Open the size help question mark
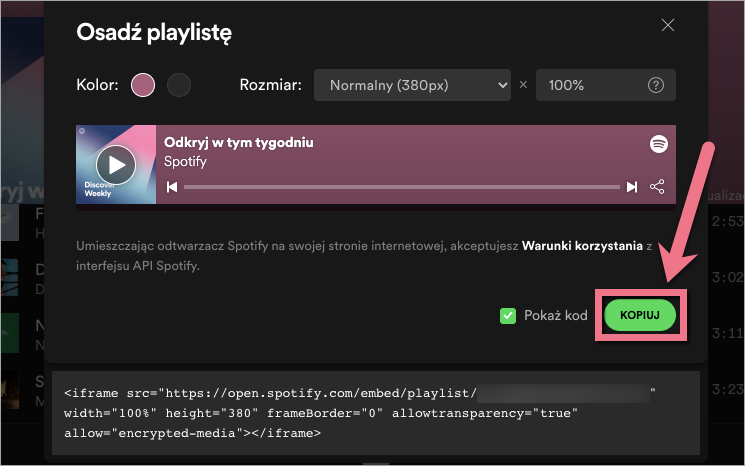This screenshot has height=466, width=745. 656,85
